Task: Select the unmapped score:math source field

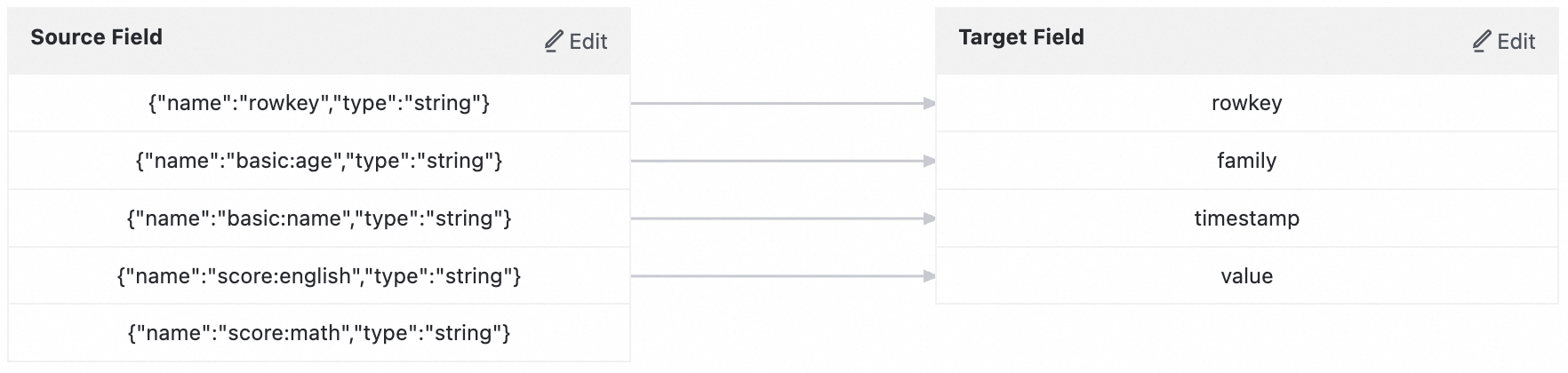Action: [319, 333]
